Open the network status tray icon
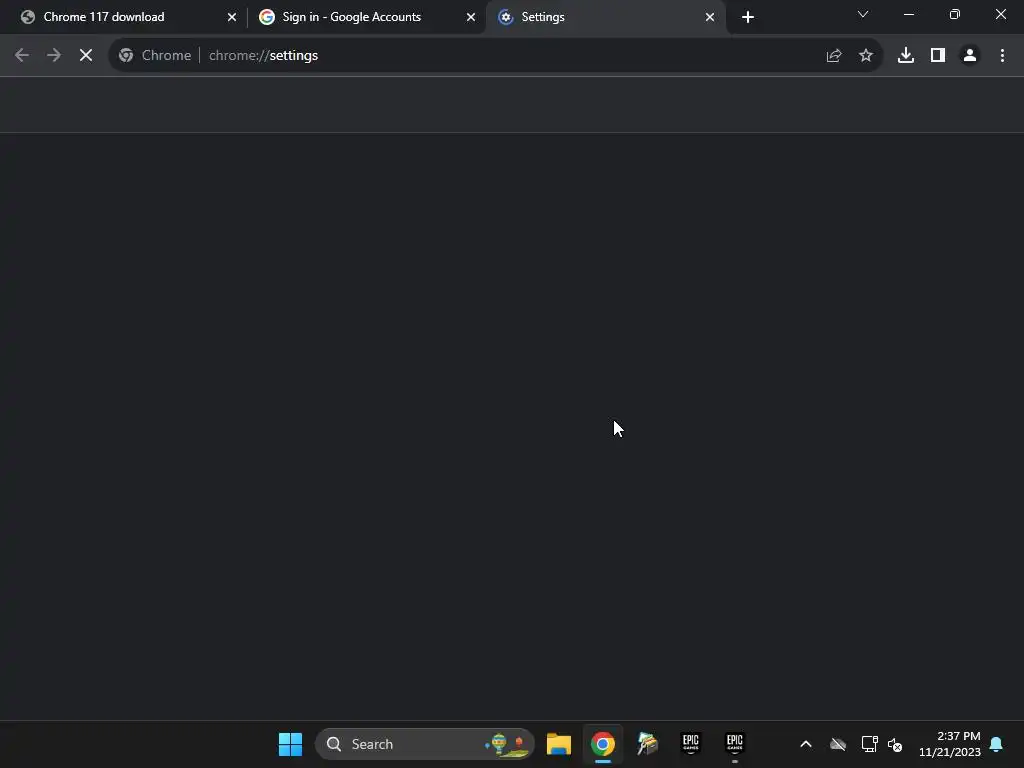The image size is (1024, 768). point(869,744)
